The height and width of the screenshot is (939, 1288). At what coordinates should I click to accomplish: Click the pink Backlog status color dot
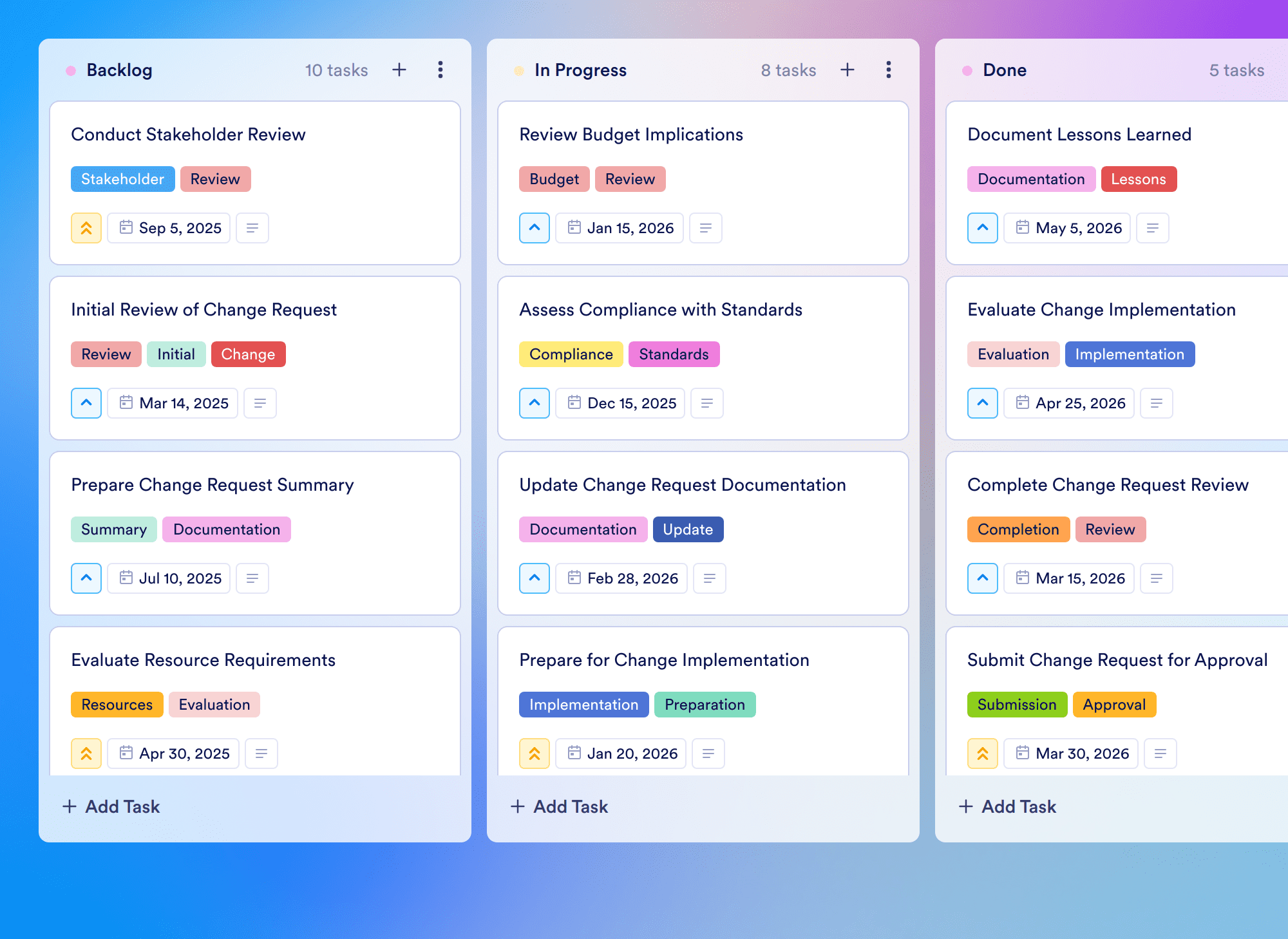(71, 70)
